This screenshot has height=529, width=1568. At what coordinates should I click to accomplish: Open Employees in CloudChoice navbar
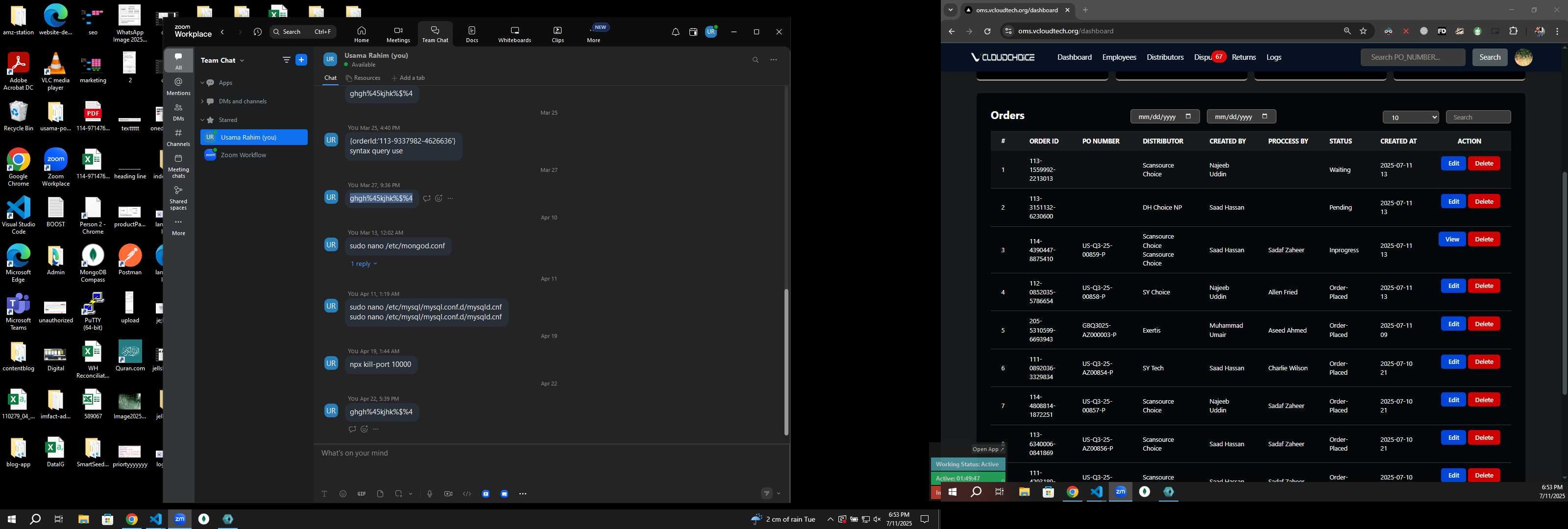1119,57
